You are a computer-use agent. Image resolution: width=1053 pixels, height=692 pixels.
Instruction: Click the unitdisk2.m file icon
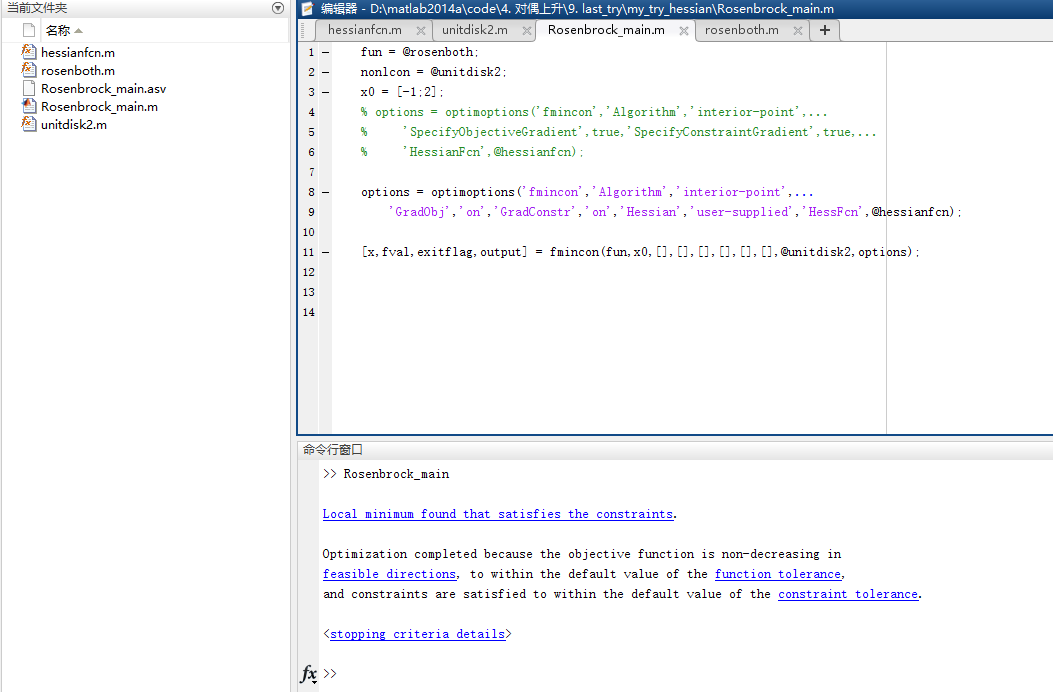(x=29, y=124)
